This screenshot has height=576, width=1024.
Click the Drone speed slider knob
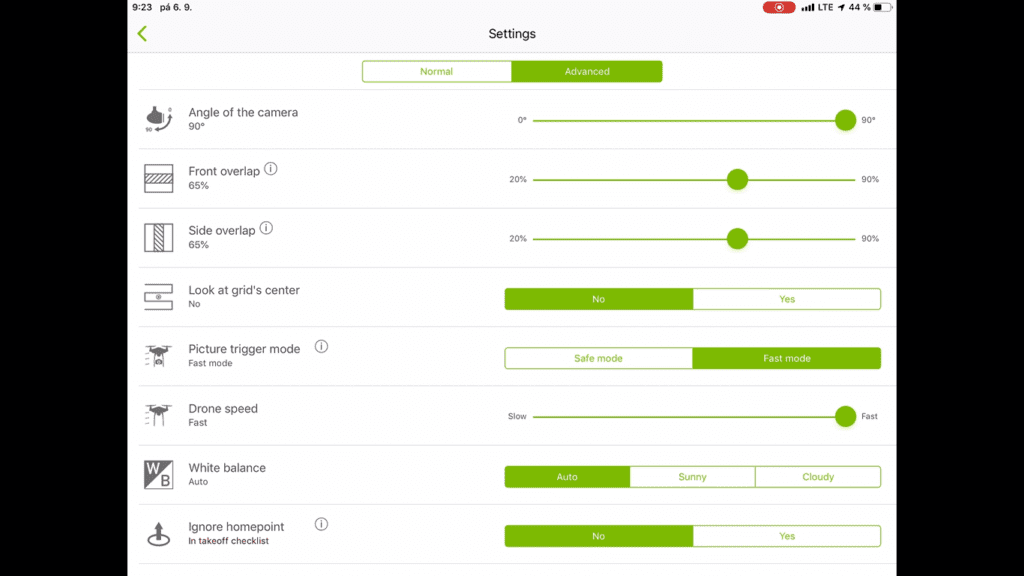coord(845,417)
